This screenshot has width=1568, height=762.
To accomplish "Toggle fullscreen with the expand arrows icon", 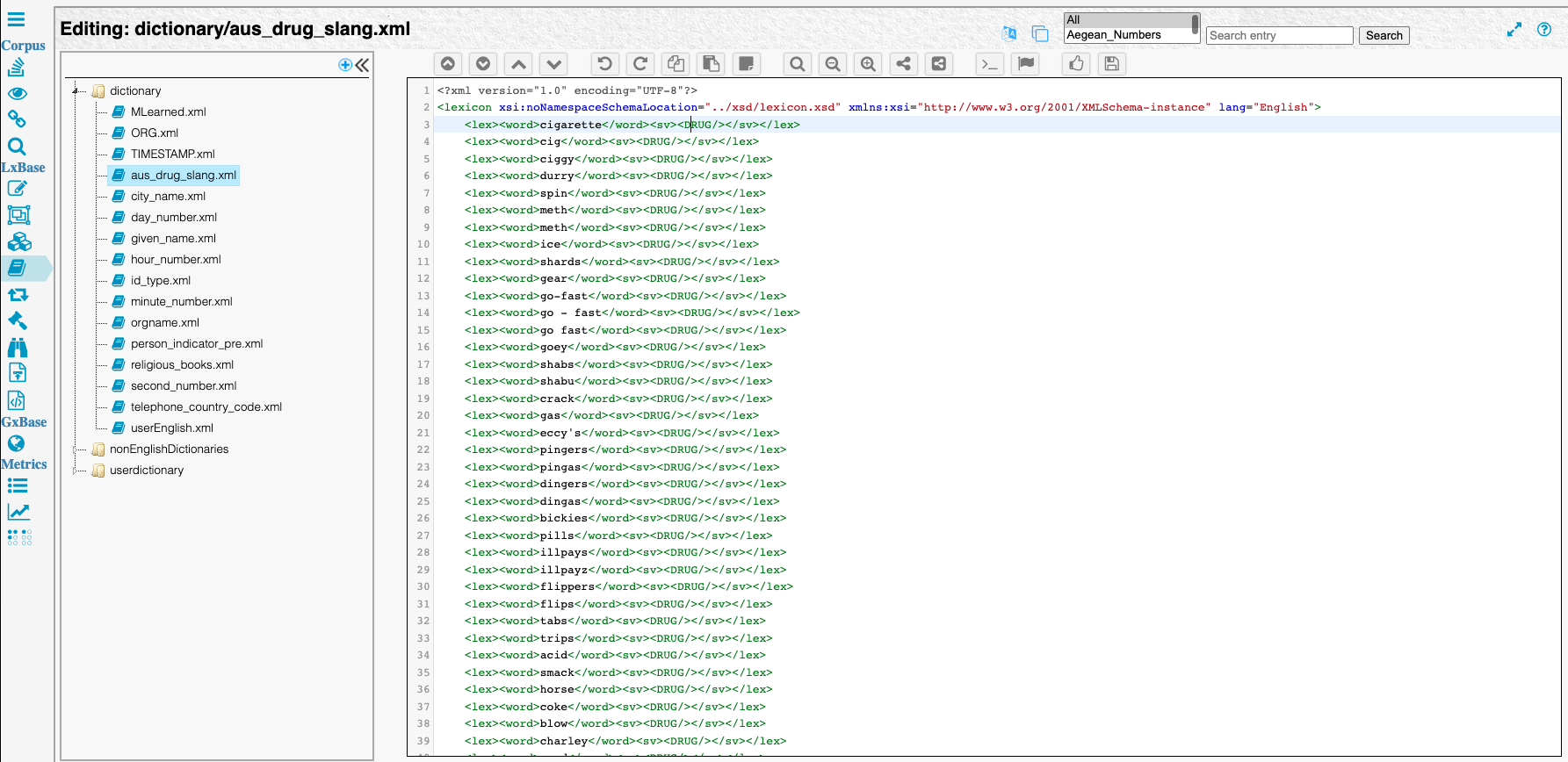I will [1514, 30].
